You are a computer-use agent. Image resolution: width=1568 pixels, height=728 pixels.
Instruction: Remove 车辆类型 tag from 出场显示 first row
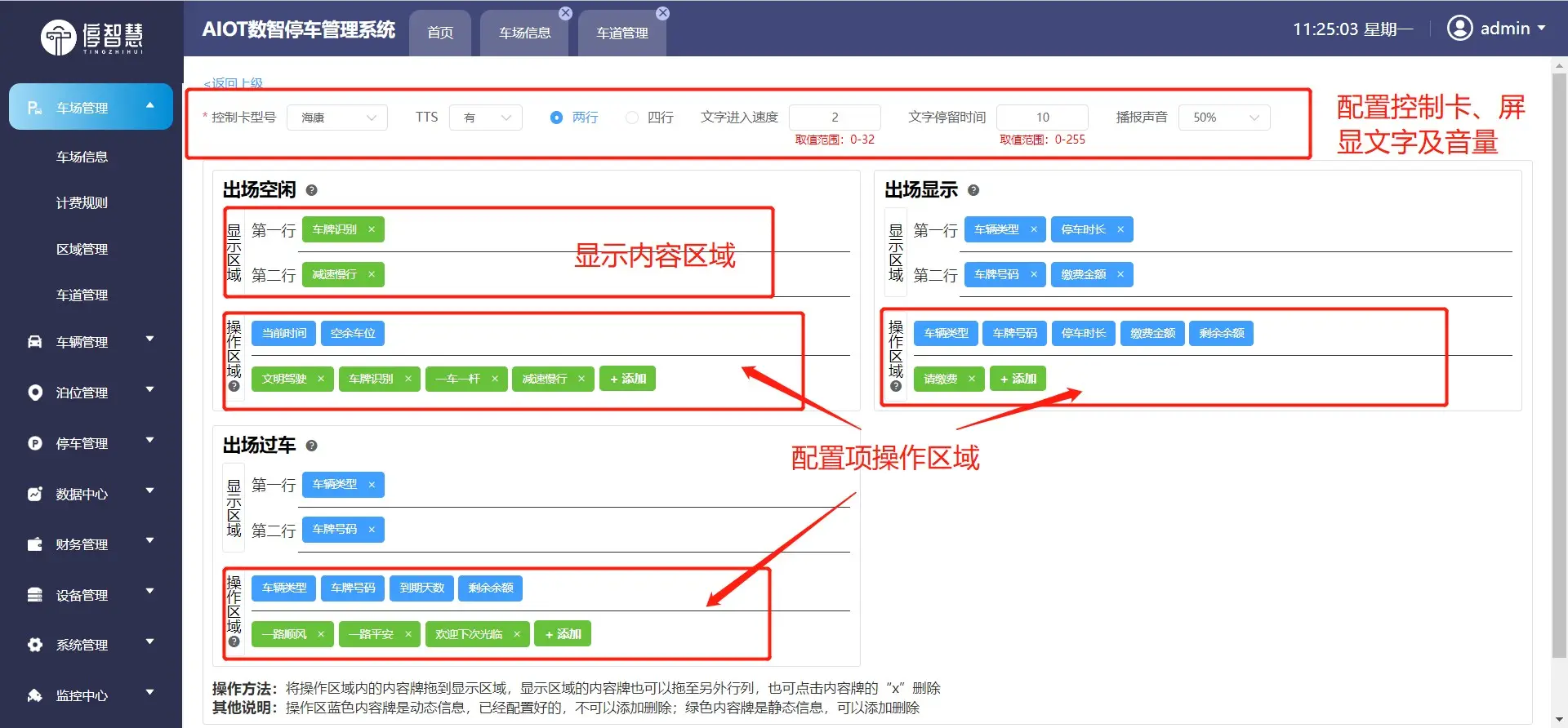(1034, 229)
